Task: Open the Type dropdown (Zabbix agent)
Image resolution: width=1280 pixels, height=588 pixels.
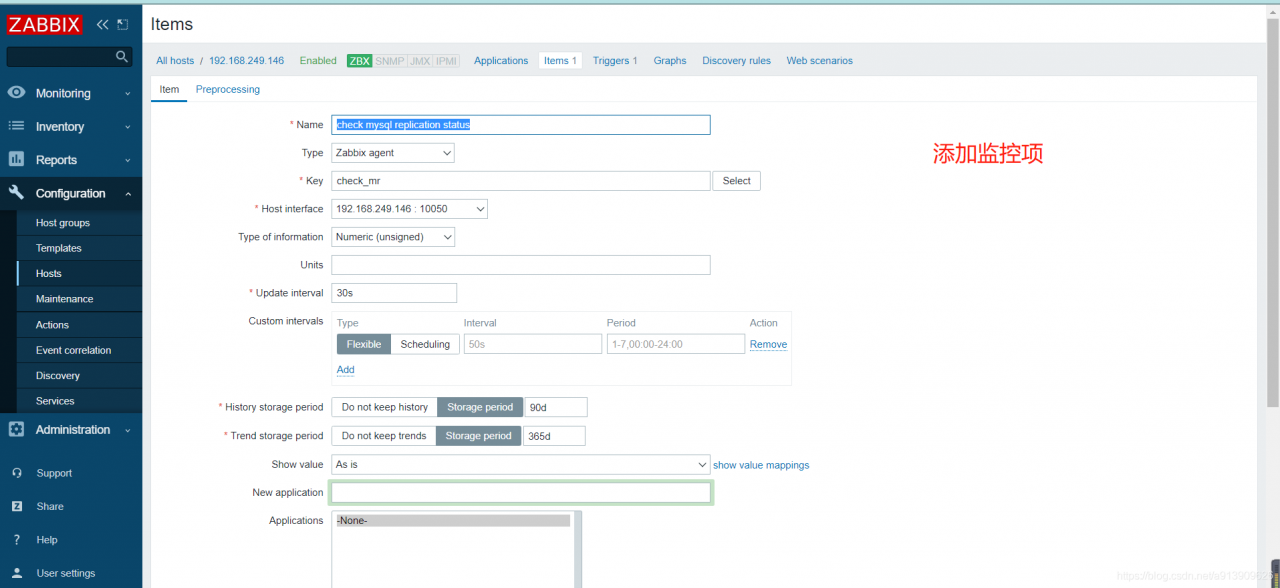Action: pos(393,153)
